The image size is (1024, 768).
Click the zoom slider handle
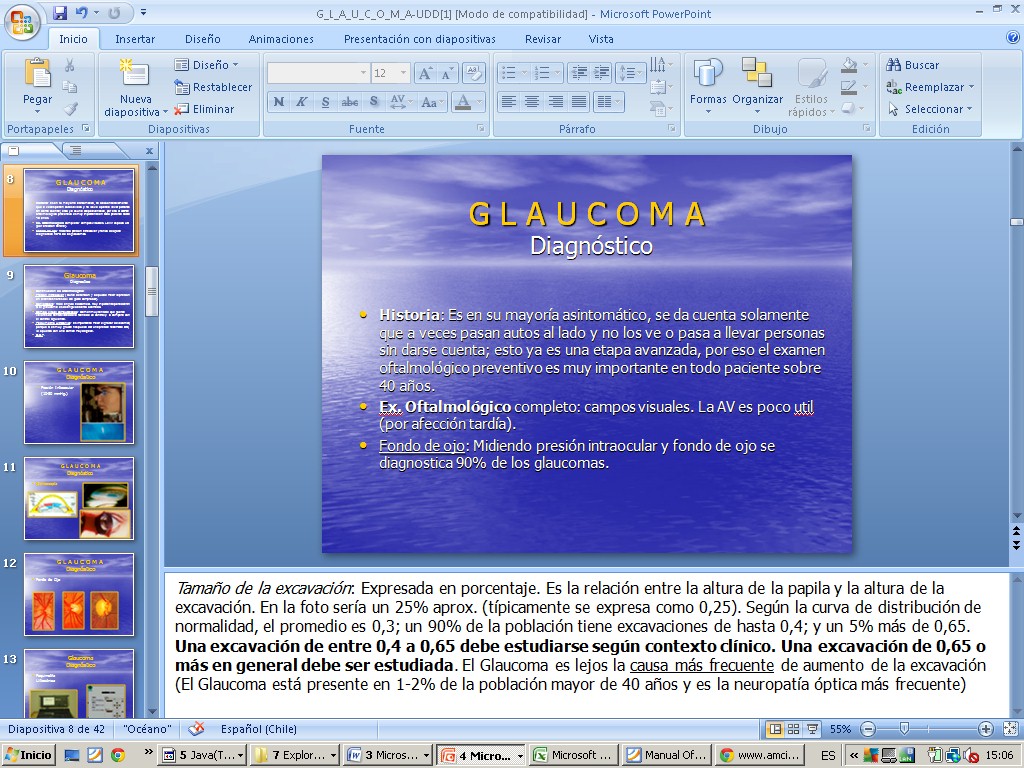(905, 729)
